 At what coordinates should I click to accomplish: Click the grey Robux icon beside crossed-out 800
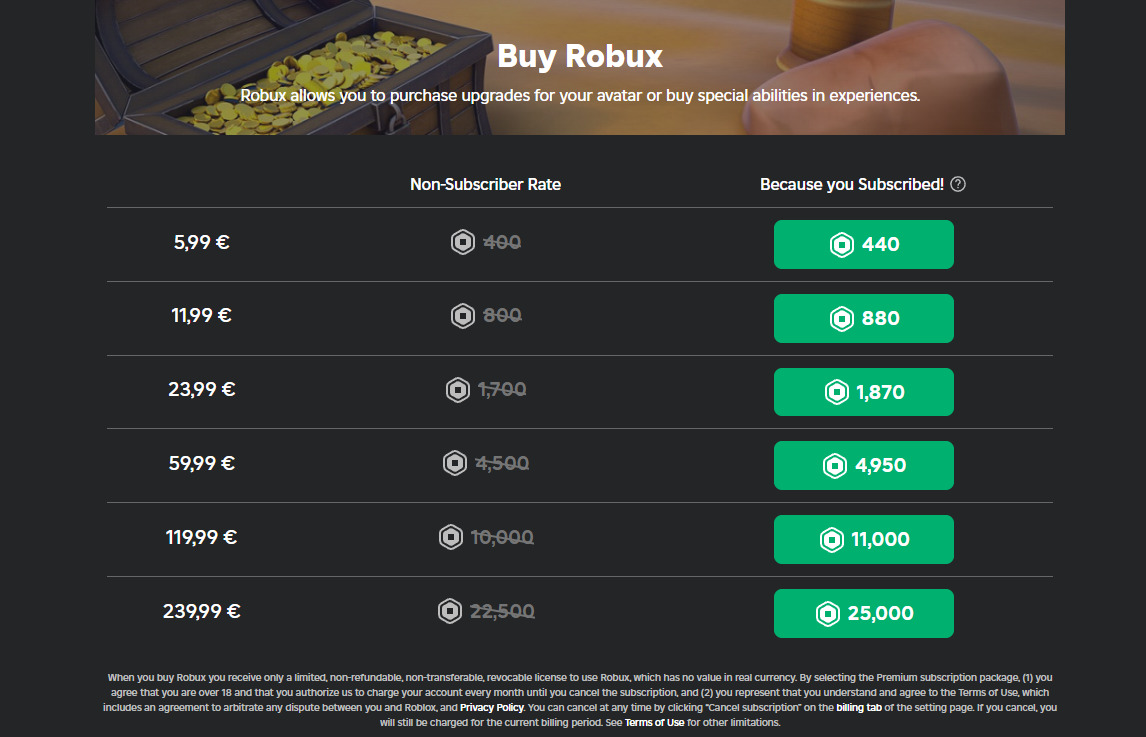click(463, 316)
